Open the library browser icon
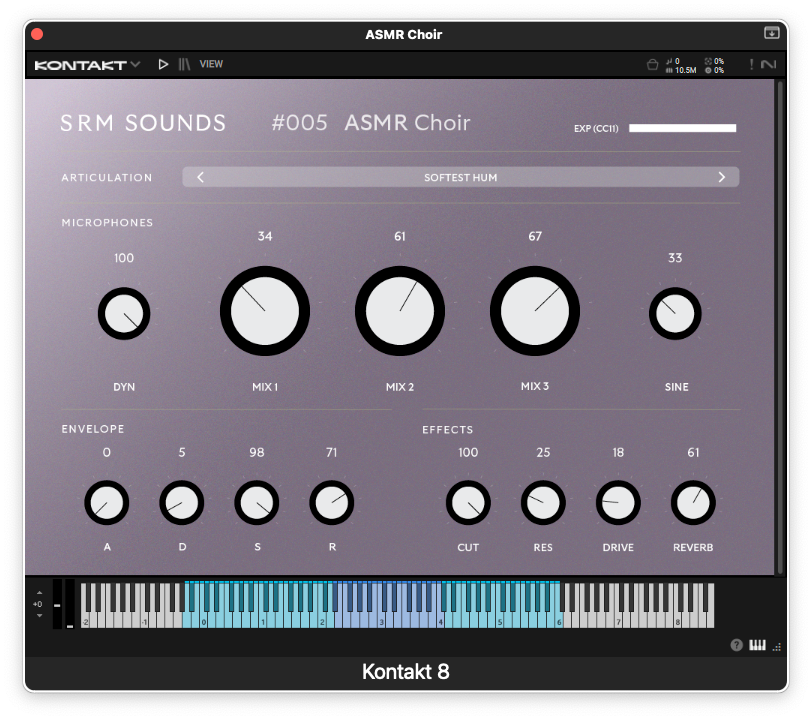This screenshot has width=812, height=720. click(185, 64)
